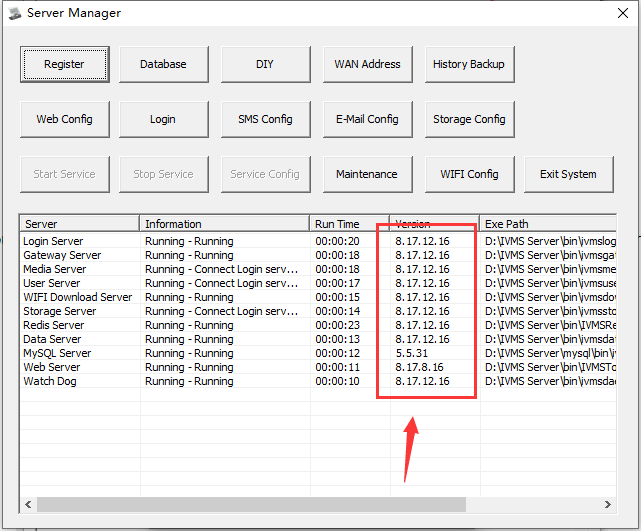Click MySQL Server's exe path cell
Viewport: 641px width, 531px height.
[x=550, y=353]
